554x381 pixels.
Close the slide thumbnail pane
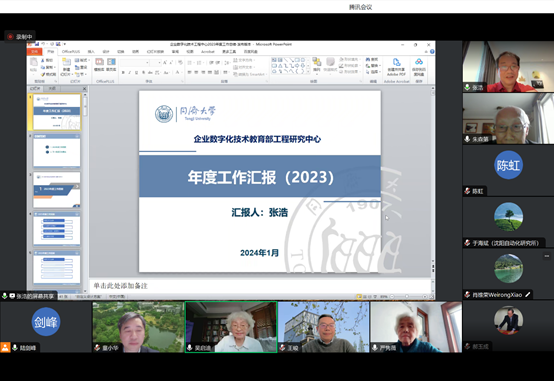click(84, 88)
